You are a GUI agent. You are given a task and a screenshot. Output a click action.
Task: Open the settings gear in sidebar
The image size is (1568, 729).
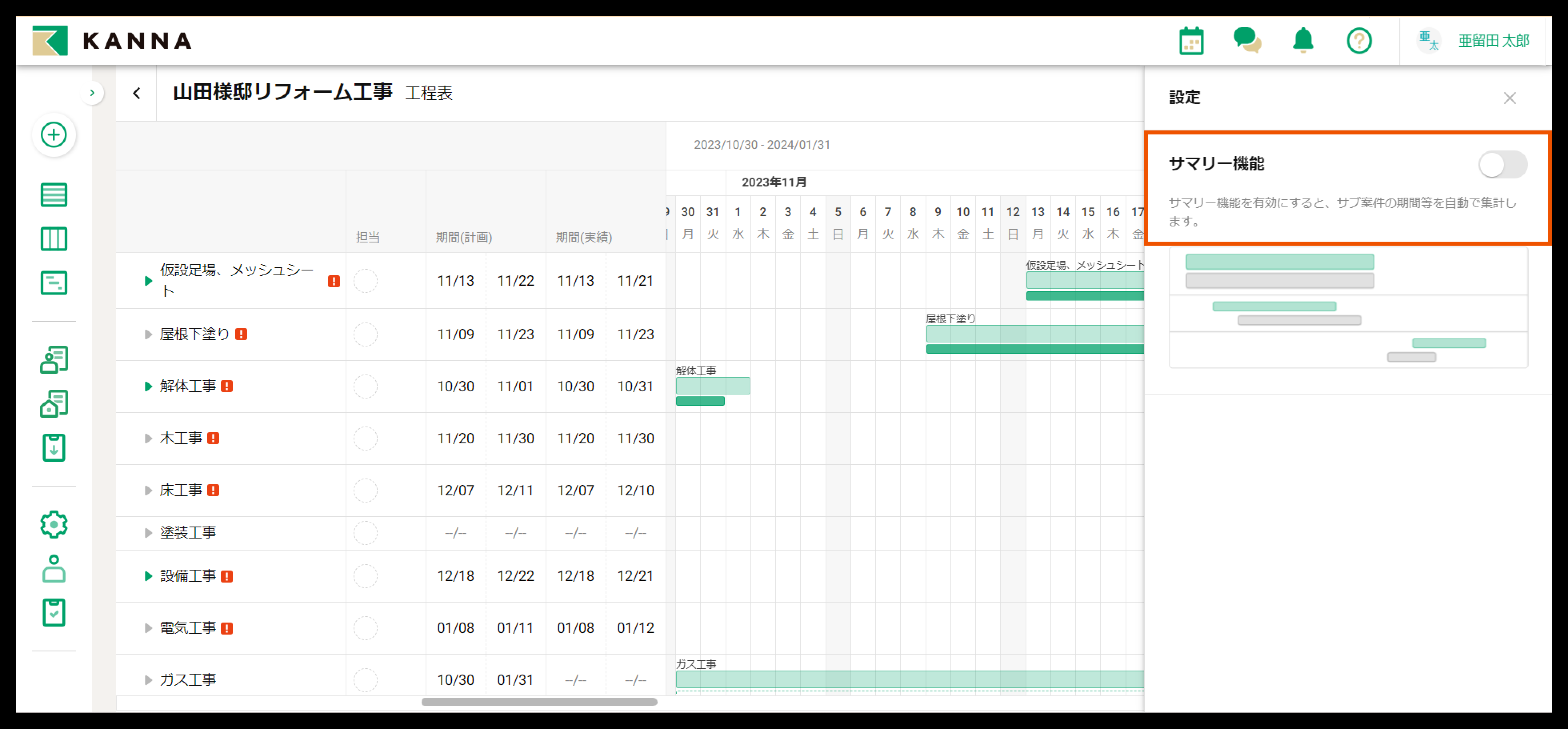(54, 525)
